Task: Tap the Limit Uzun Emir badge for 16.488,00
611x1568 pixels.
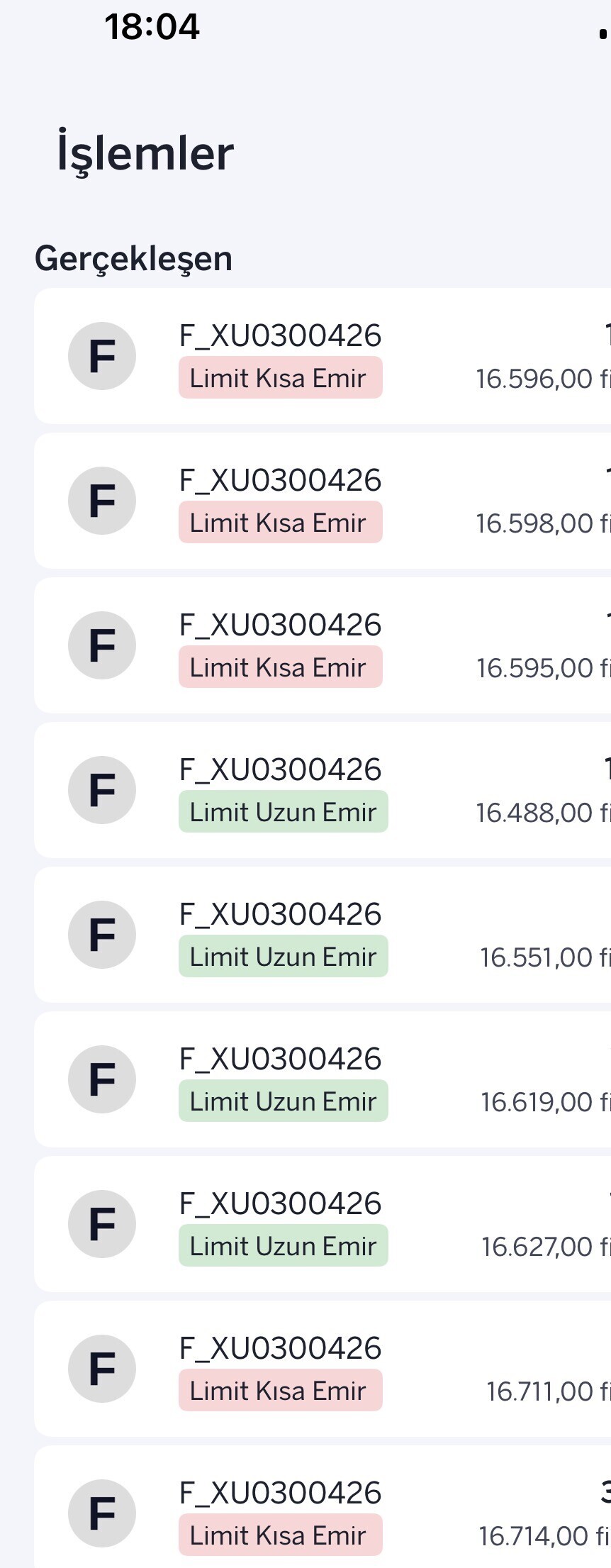Action: coord(283,812)
